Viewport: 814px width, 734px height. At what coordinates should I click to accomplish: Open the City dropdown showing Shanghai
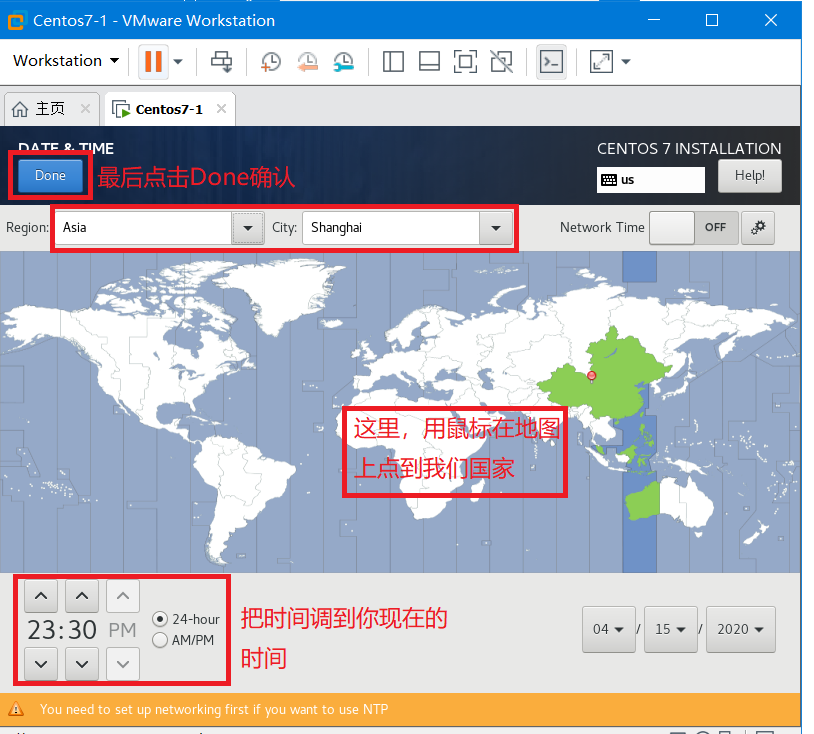click(x=496, y=228)
